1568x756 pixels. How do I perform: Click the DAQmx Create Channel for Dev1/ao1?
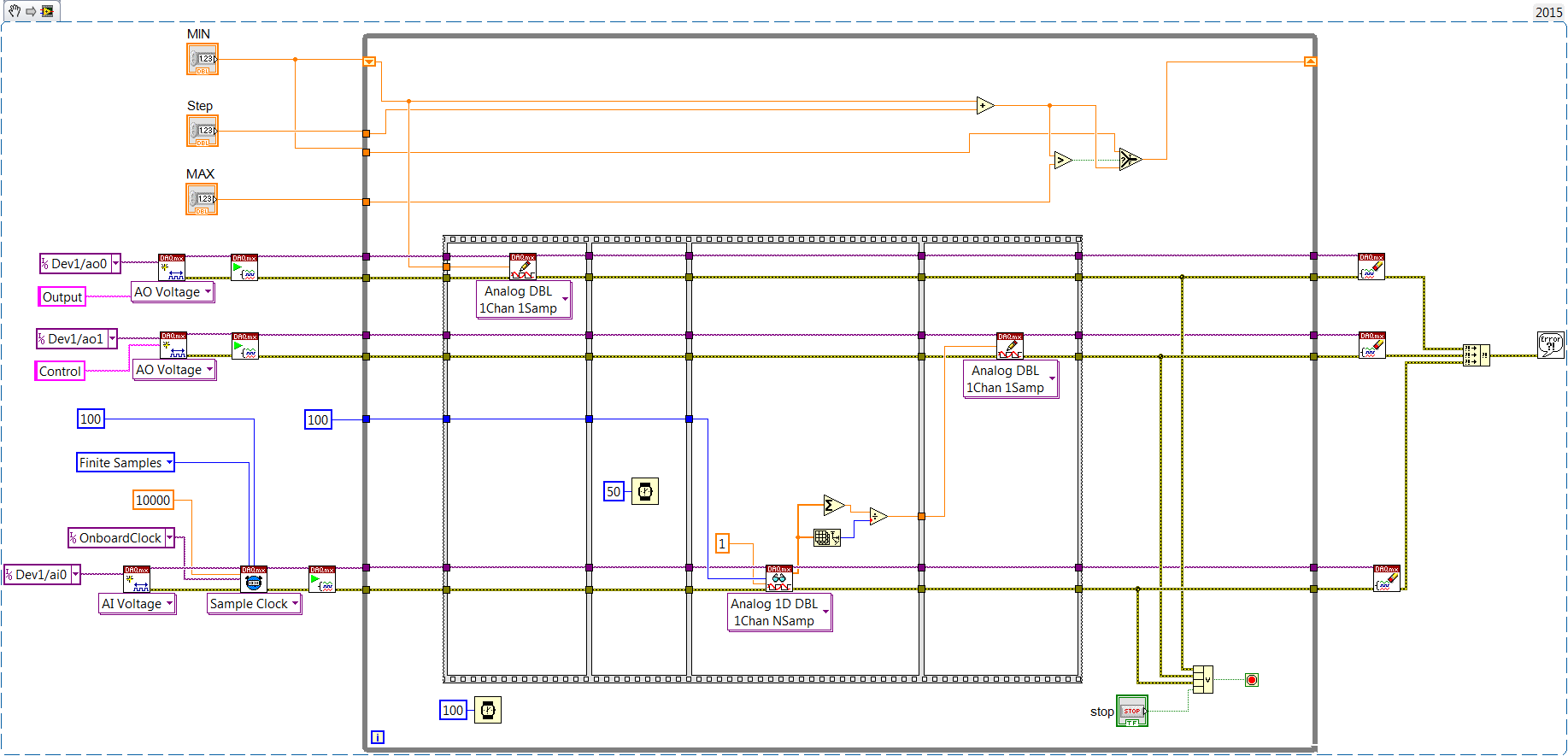point(173,345)
